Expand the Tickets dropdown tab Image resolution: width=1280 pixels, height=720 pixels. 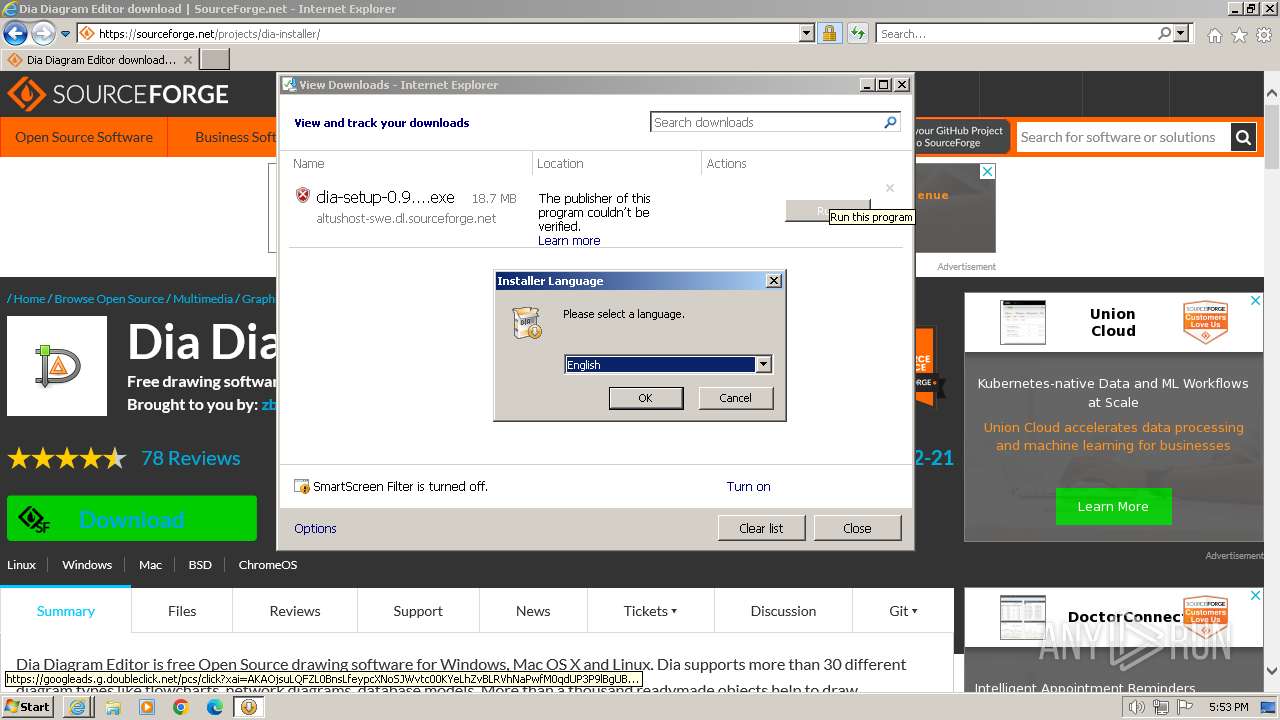[x=650, y=611]
